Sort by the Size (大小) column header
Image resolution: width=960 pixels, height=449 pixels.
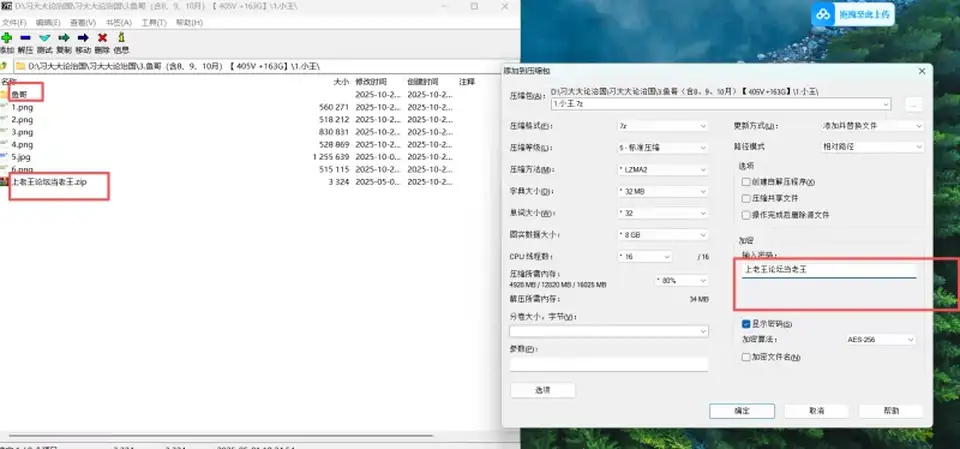pos(341,81)
